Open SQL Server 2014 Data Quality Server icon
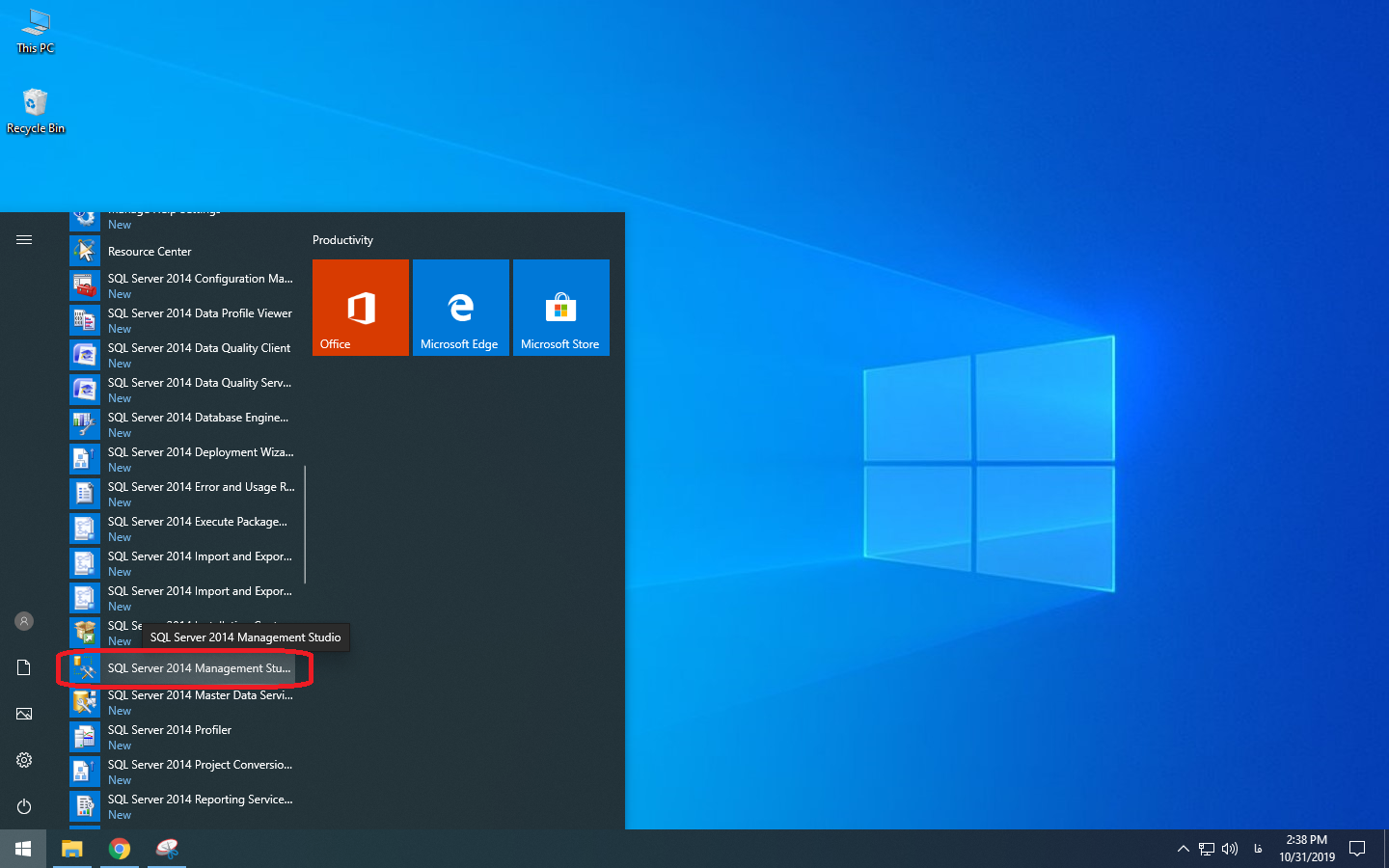This screenshot has width=1389, height=868. click(x=85, y=390)
